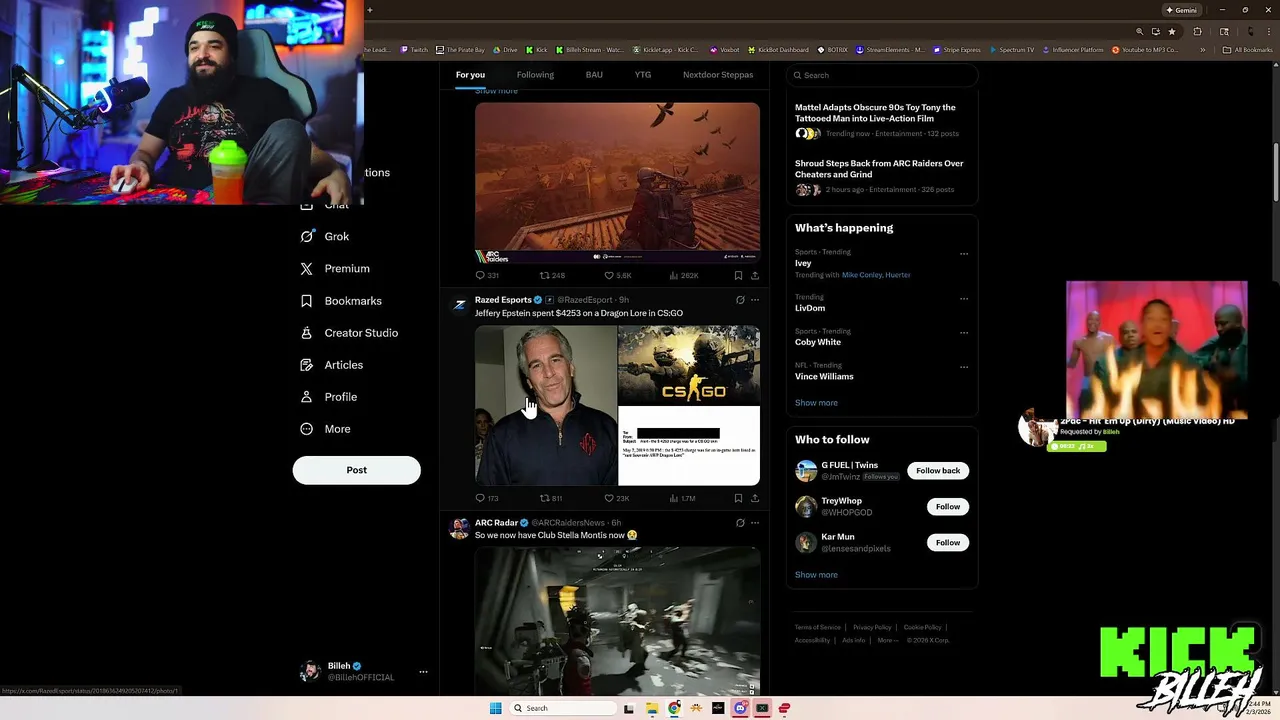Open the Windows Start menu
Screen dimensions: 1280x720
pos(495,708)
